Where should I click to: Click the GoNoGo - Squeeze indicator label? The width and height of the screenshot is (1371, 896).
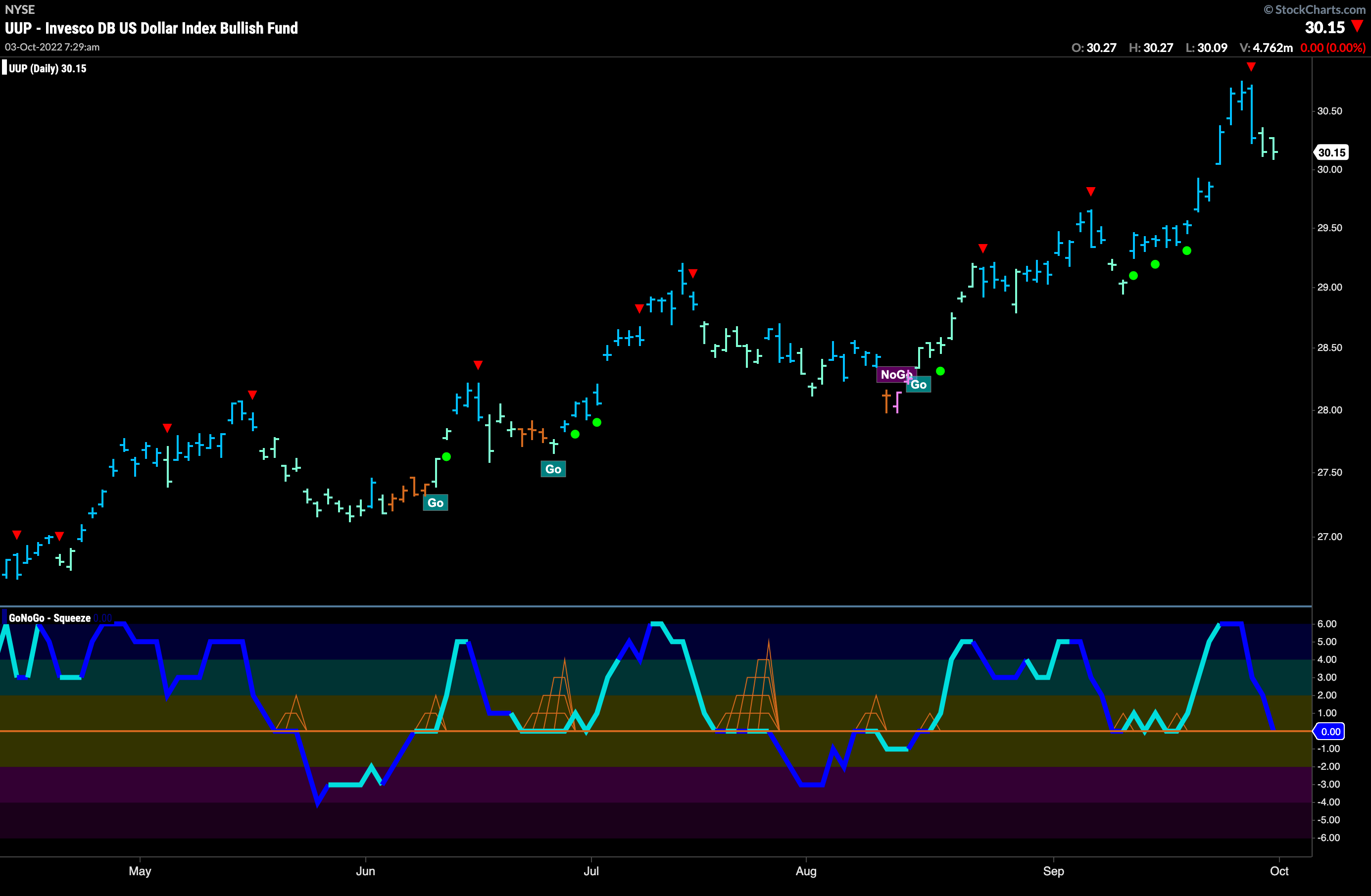coord(49,618)
